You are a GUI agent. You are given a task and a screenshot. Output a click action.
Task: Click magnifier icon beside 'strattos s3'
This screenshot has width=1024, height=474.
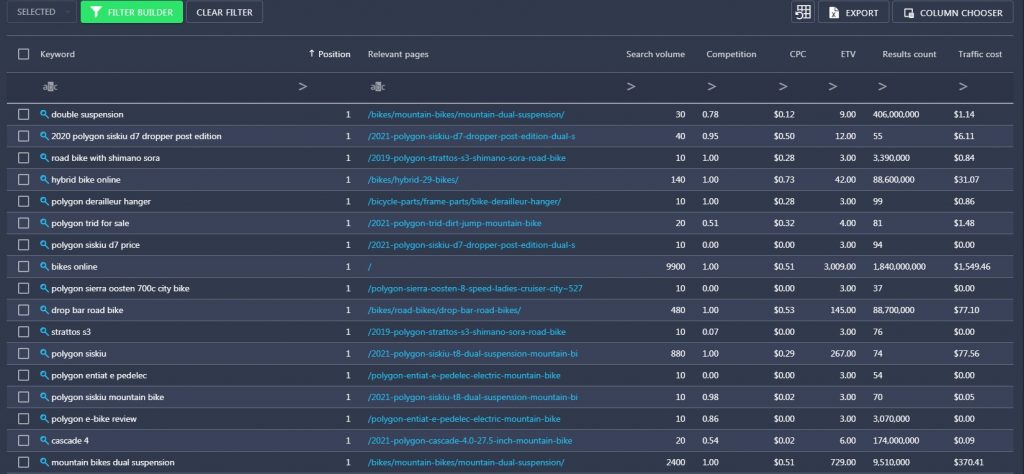coord(44,332)
